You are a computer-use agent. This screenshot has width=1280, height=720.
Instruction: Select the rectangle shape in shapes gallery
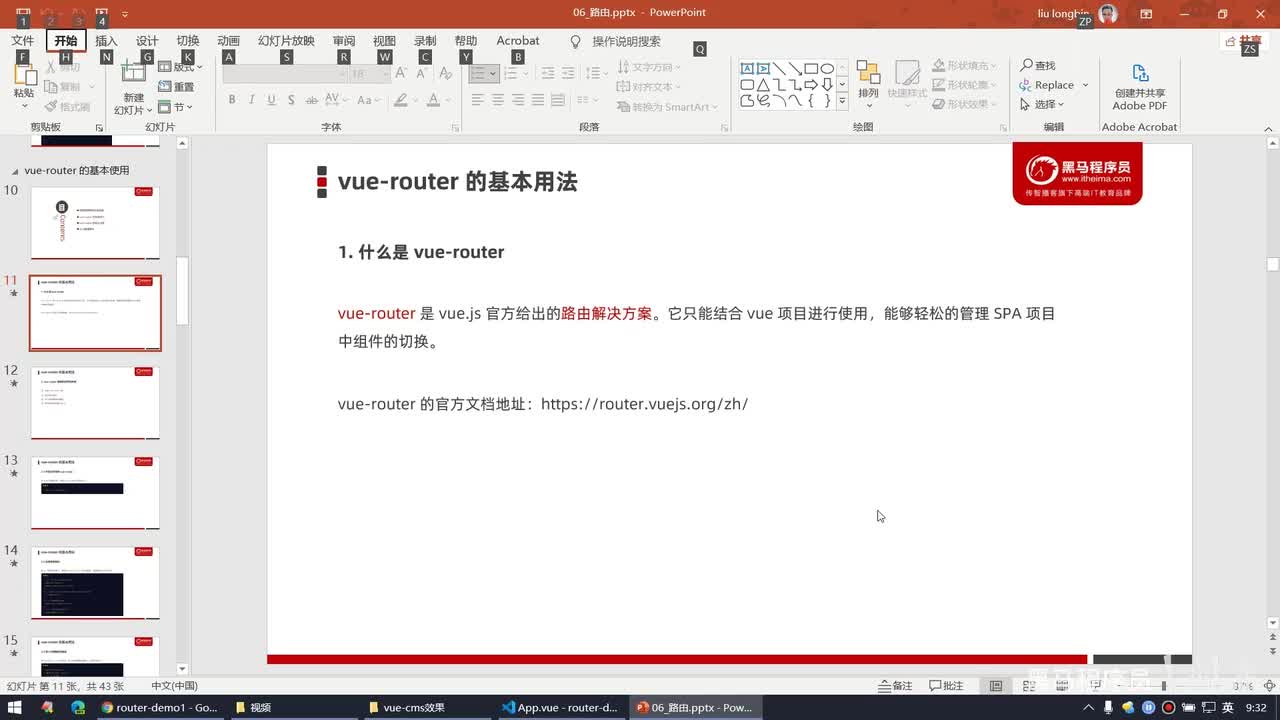coord(811,68)
